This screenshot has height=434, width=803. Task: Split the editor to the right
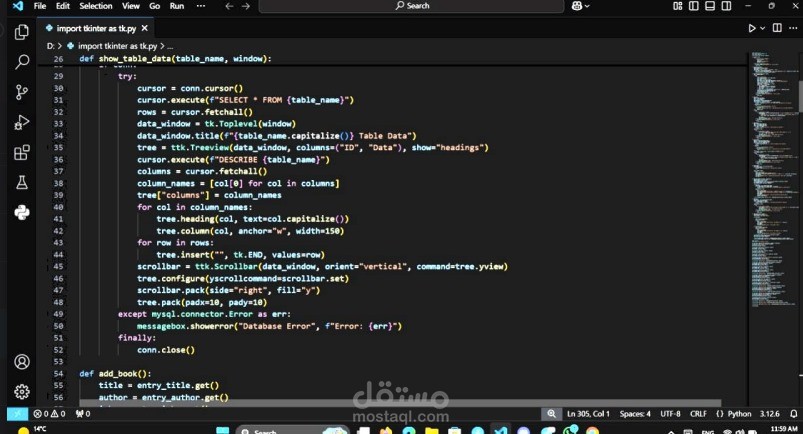777,28
